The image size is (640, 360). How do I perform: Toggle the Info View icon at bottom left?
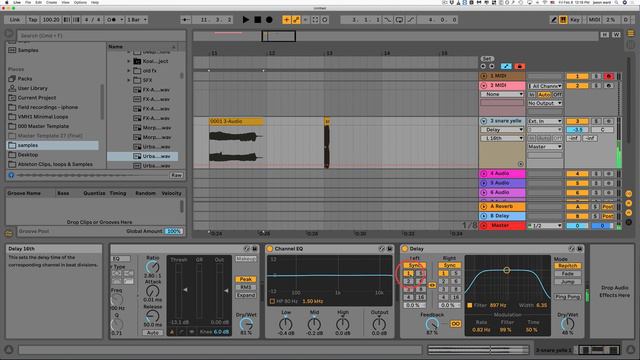click(9, 349)
